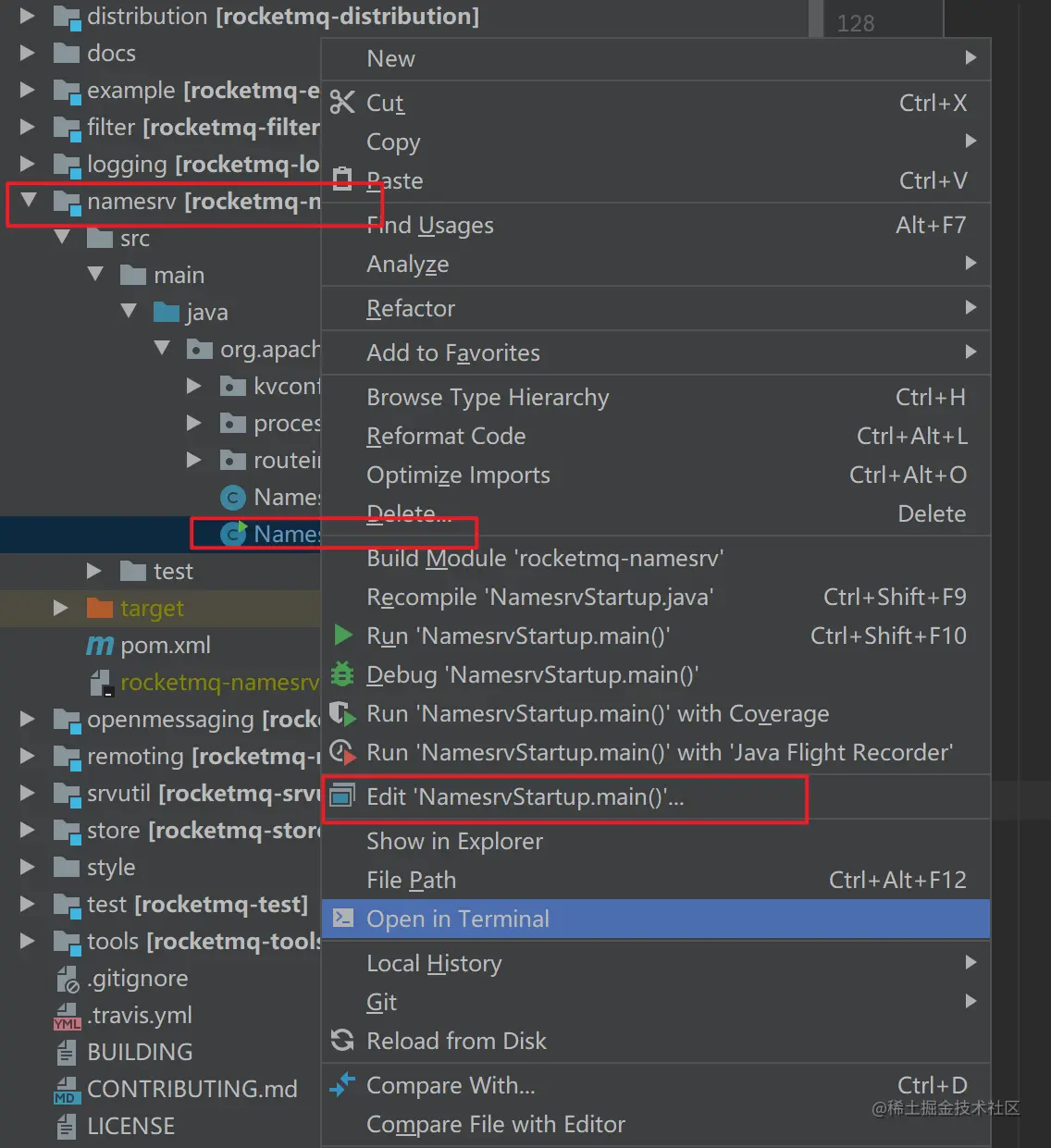Open the Add to Favorites submenu
The width and height of the screenshot is (1051, 1148).
(x=656, y=352)
